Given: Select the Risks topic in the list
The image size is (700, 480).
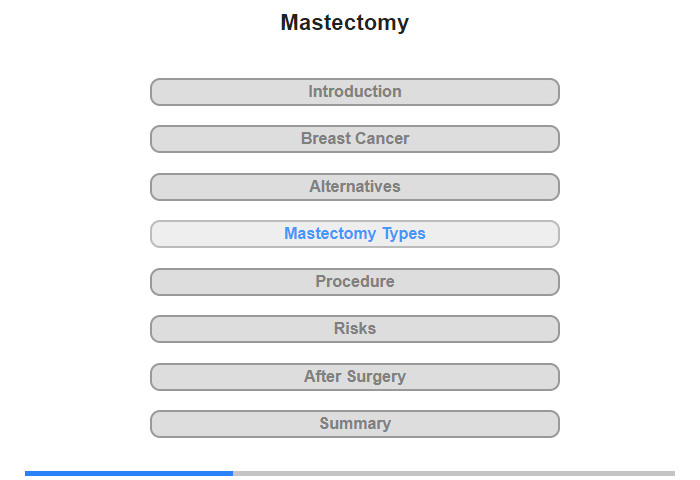Looking at the screenshot, I should click(354, 329).
